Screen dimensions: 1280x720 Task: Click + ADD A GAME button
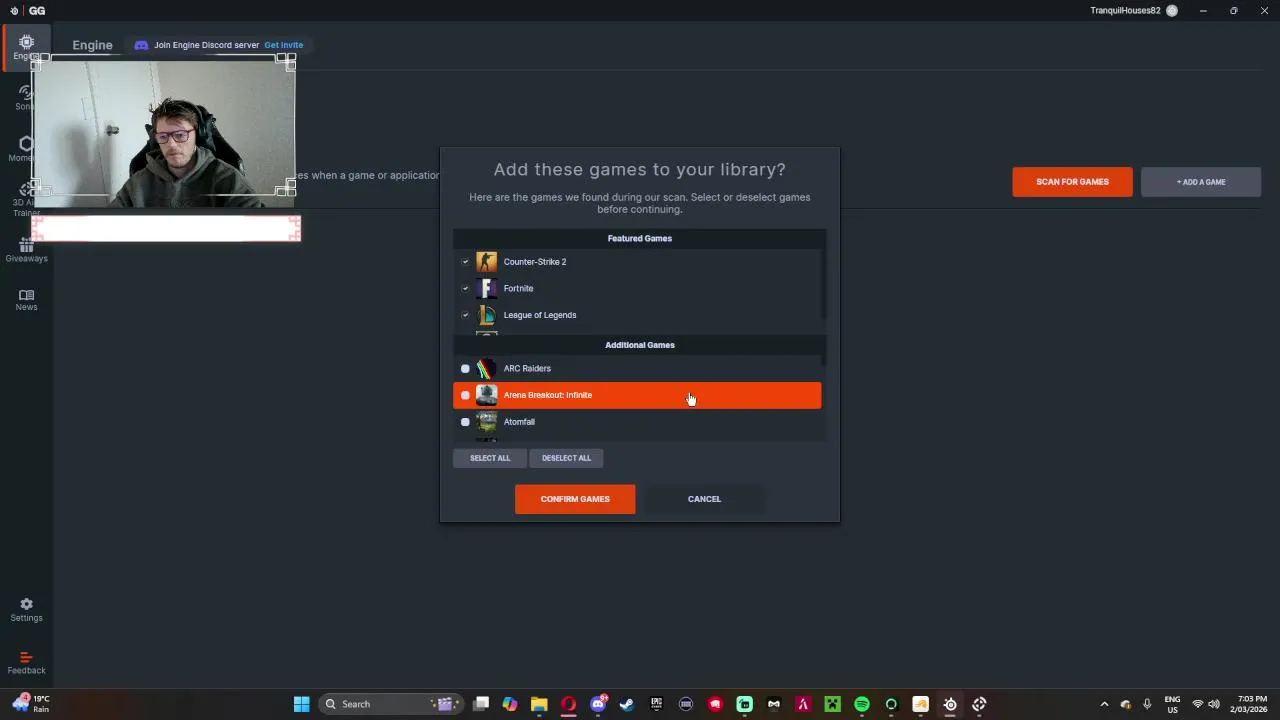click(x=1201, y=182)
